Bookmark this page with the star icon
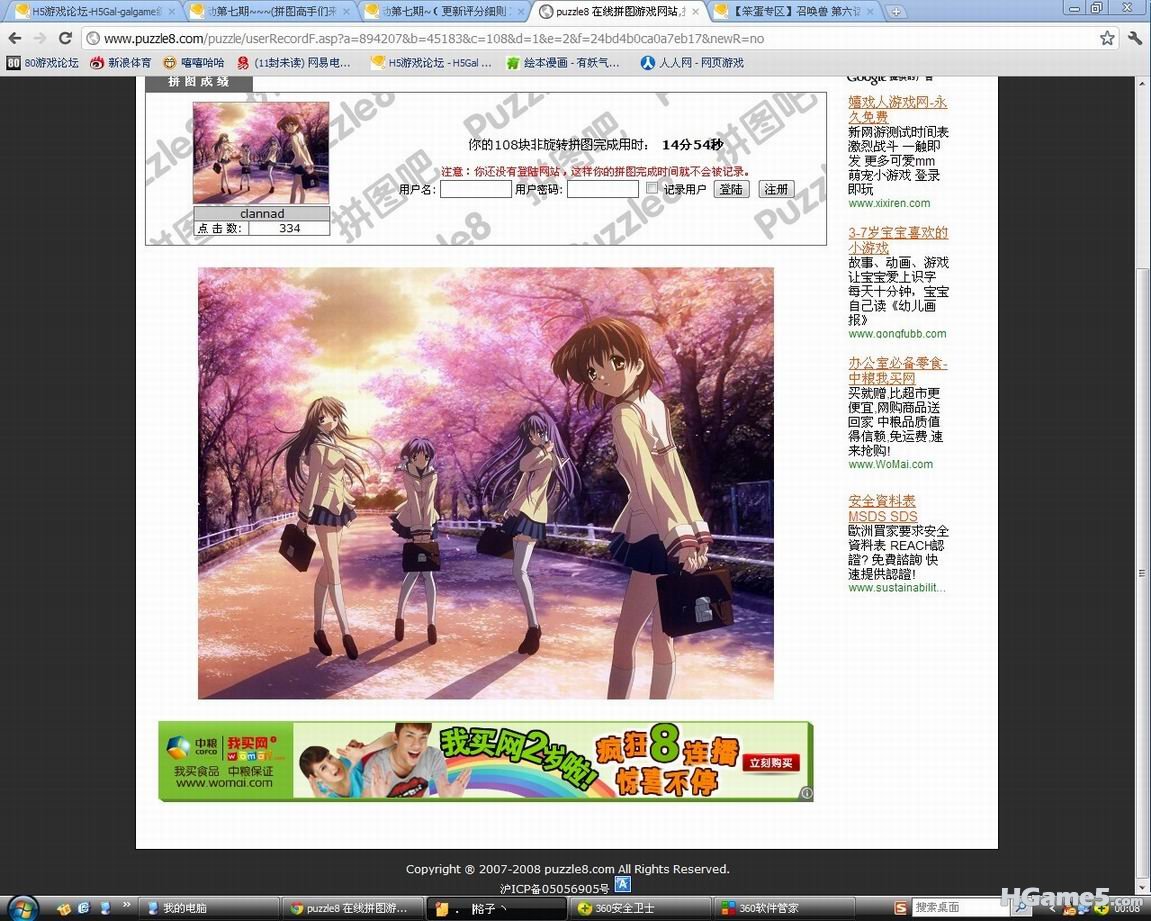This screenshot has height=921, width=1151. (x=1107, y=38)
